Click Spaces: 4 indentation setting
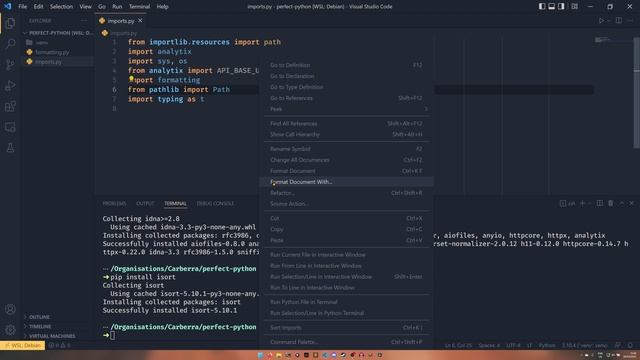 pyautogui.click(x=489, y=345)
